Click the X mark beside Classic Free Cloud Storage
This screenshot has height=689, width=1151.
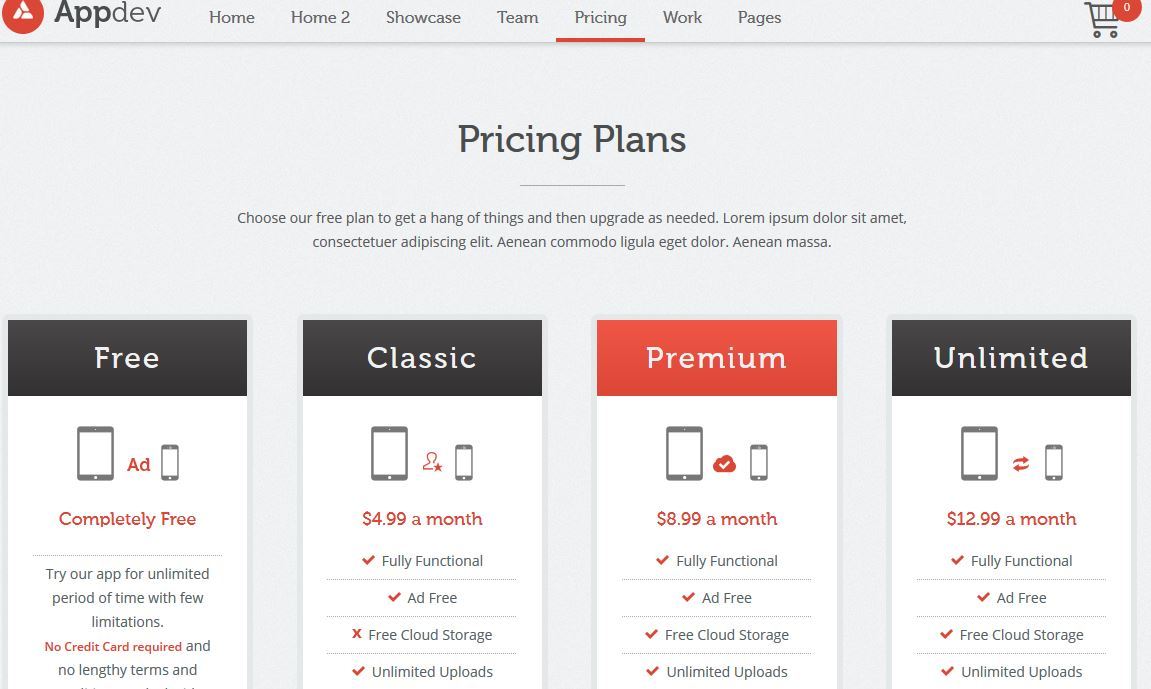click(x=357, y=634)
